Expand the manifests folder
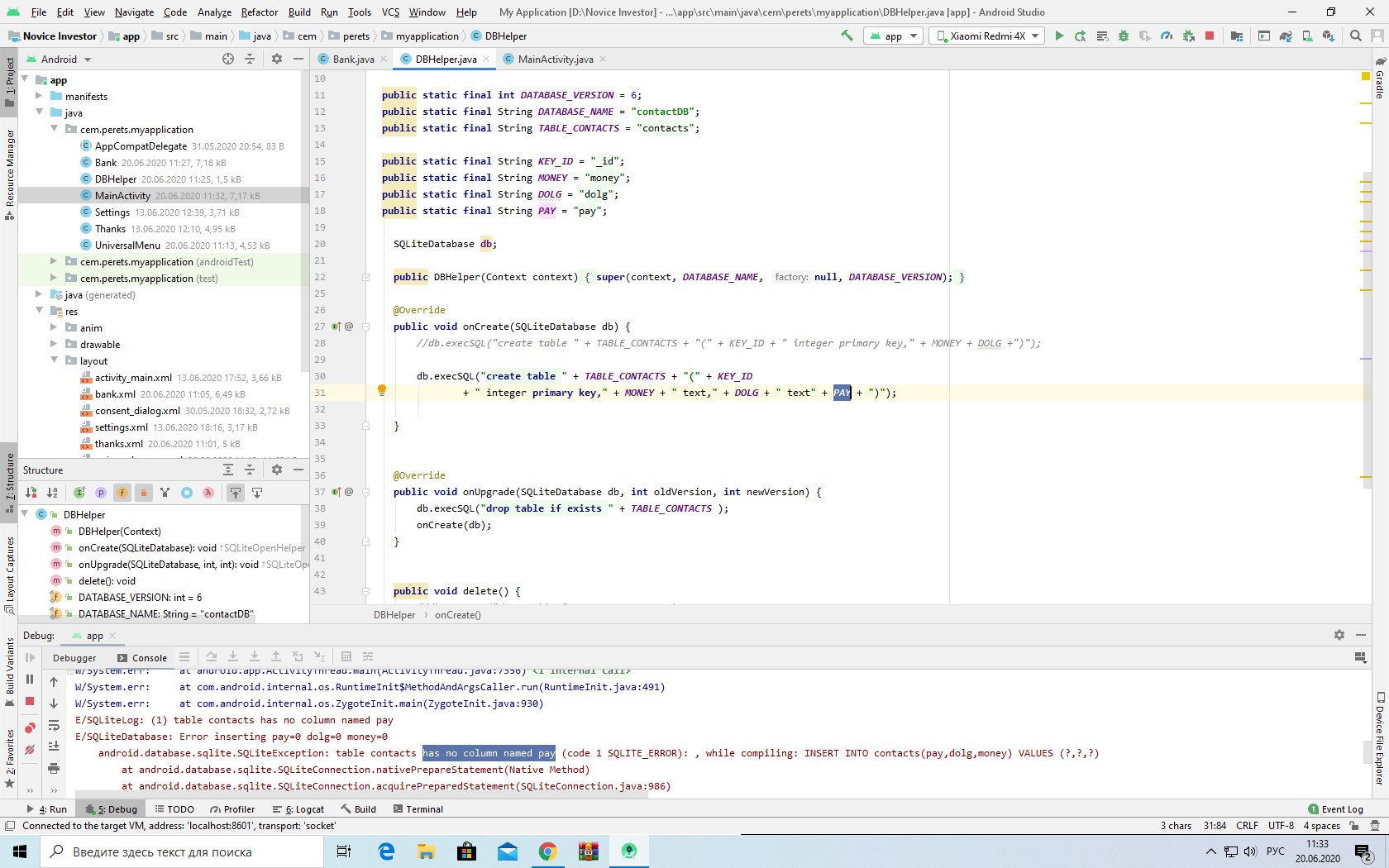Image resolution: width=1389 pixels, height=868 pixels. click(39, 96)
